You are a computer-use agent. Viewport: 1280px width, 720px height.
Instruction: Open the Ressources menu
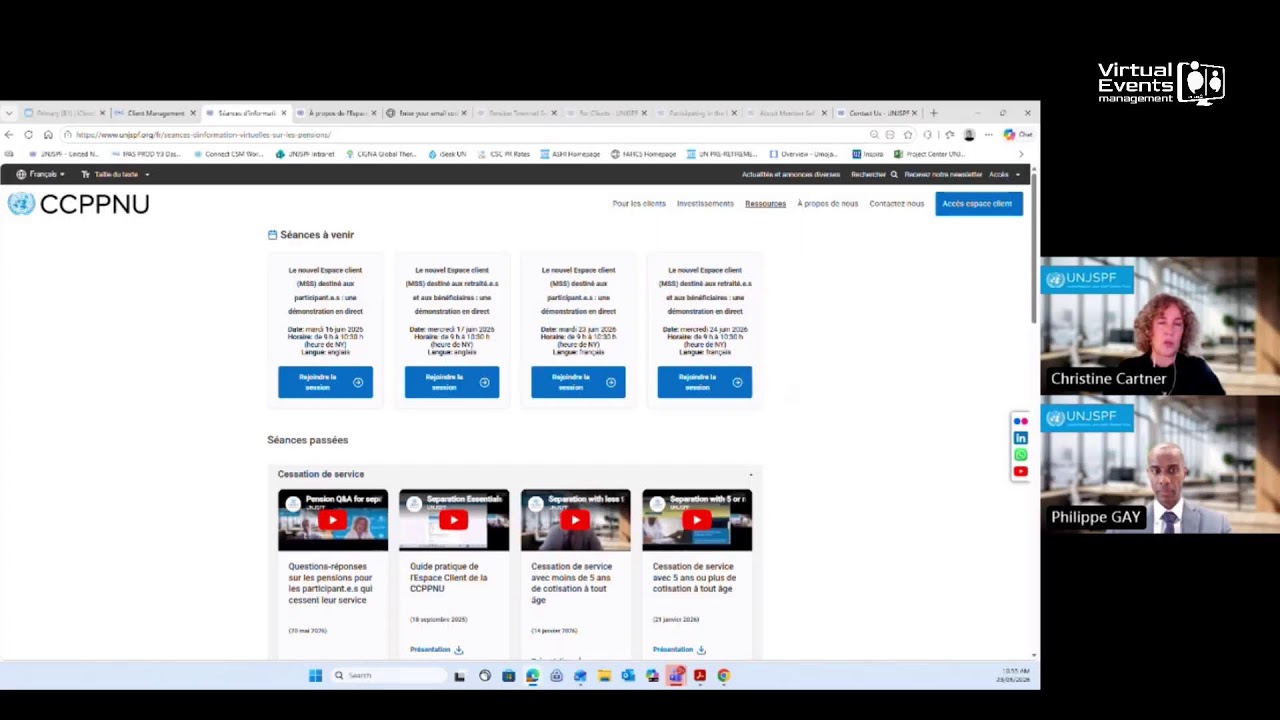[765, 204]
